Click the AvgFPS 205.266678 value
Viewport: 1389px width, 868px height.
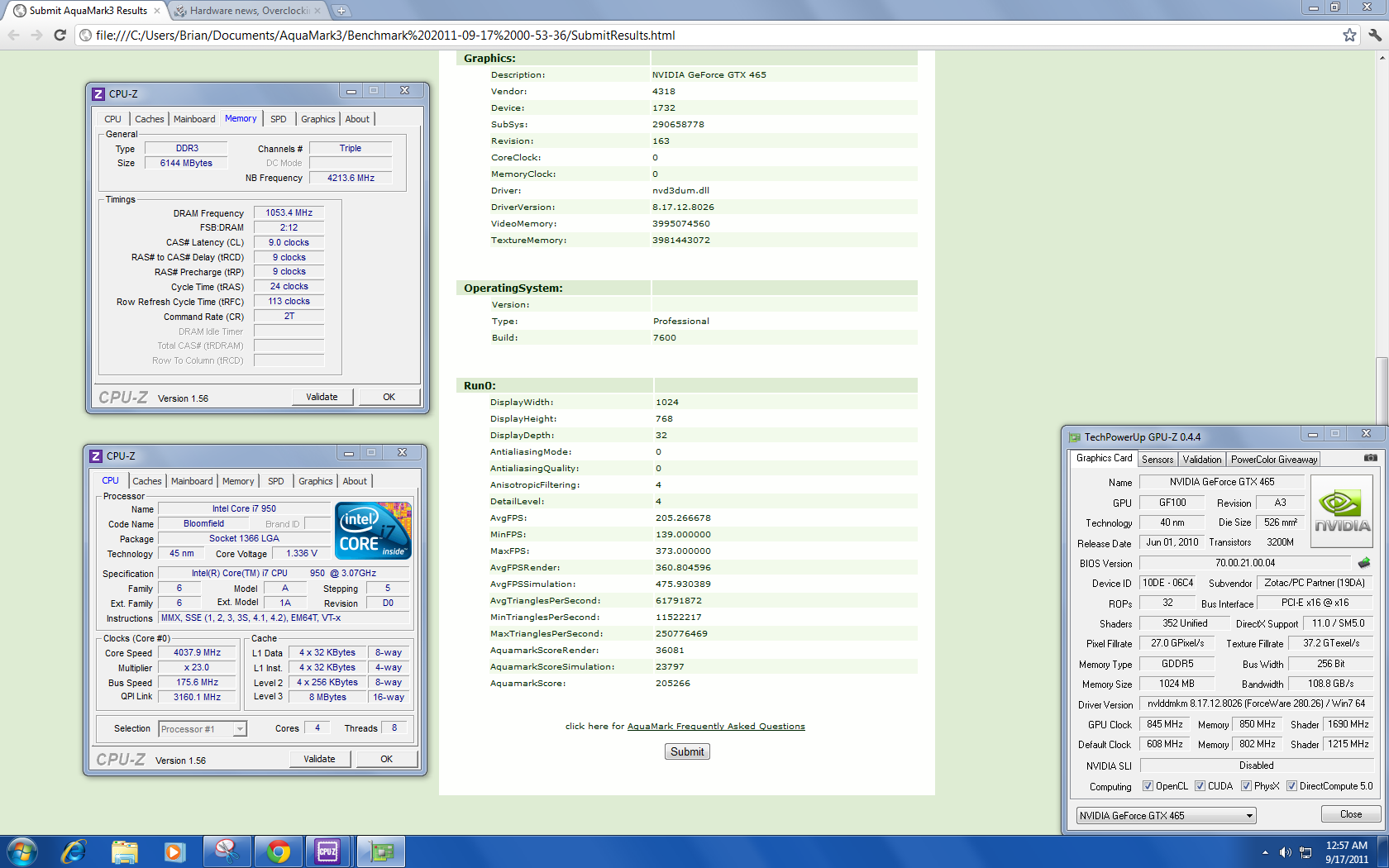[683, 518]
